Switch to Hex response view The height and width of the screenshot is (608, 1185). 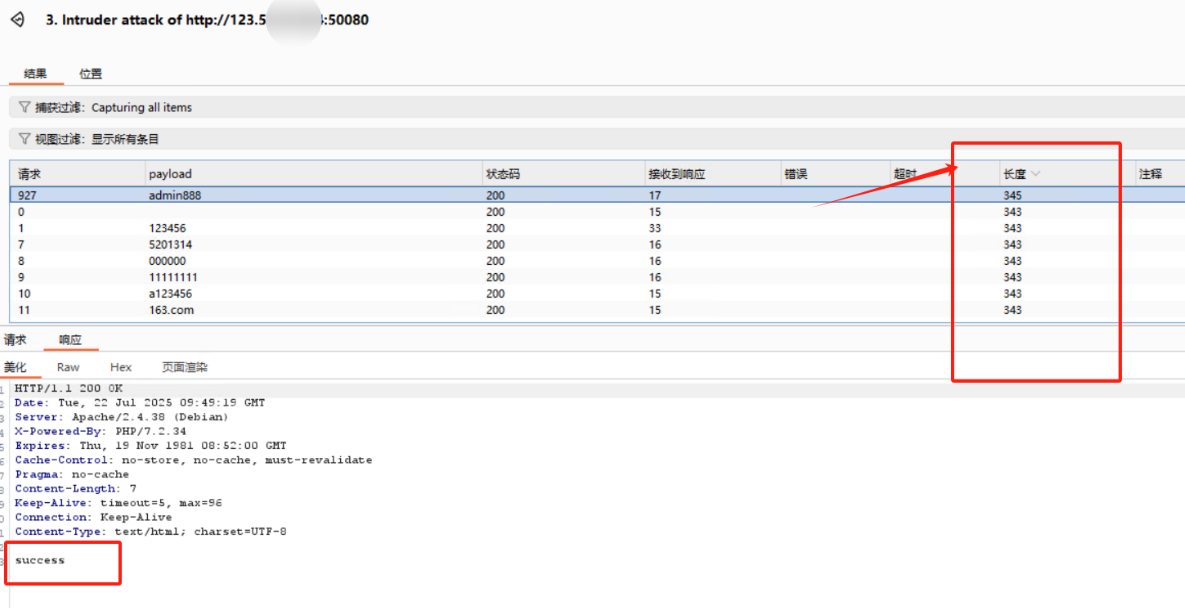(x=121, y=367)
